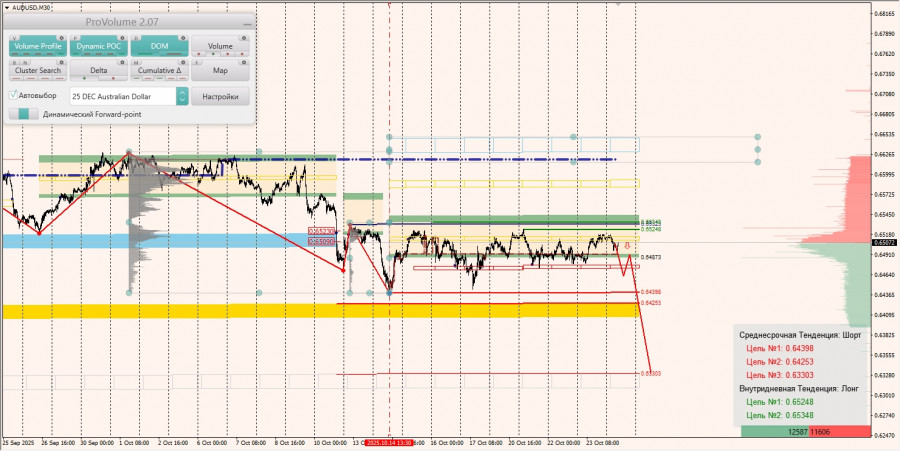Open the 25 DEC Australian Dollar contract box

123,96
